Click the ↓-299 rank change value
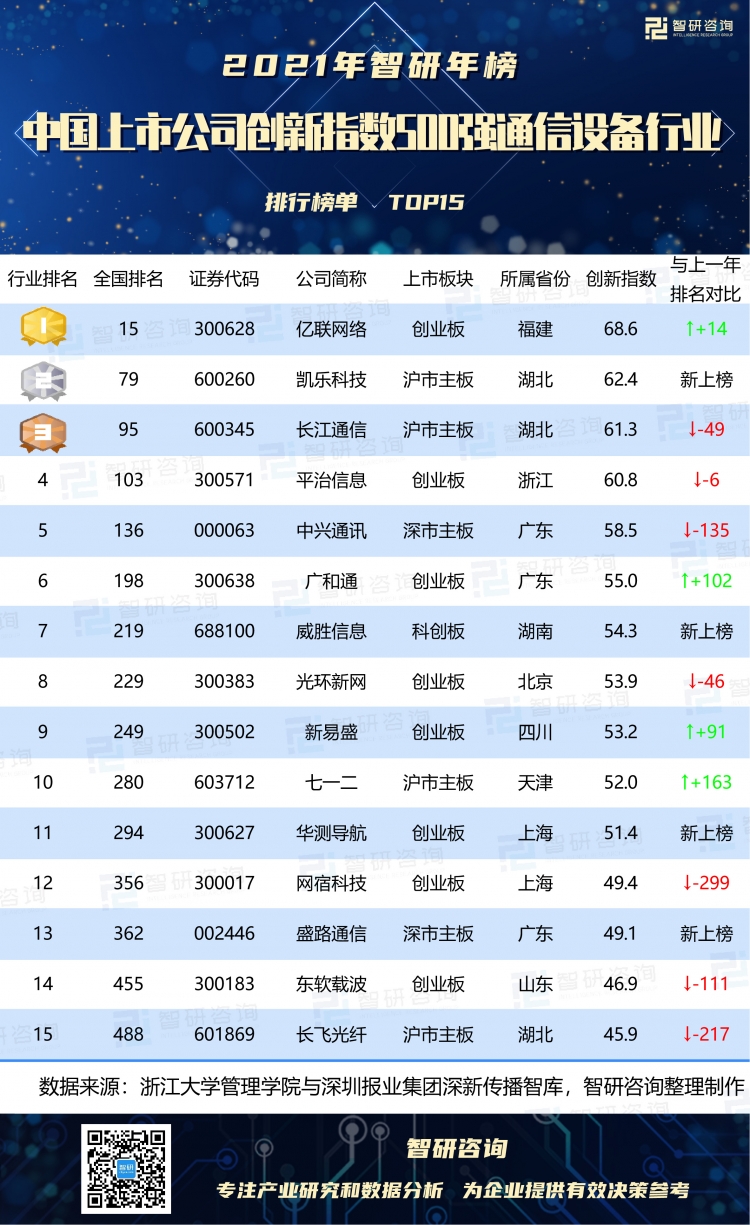 click(706, 883)
